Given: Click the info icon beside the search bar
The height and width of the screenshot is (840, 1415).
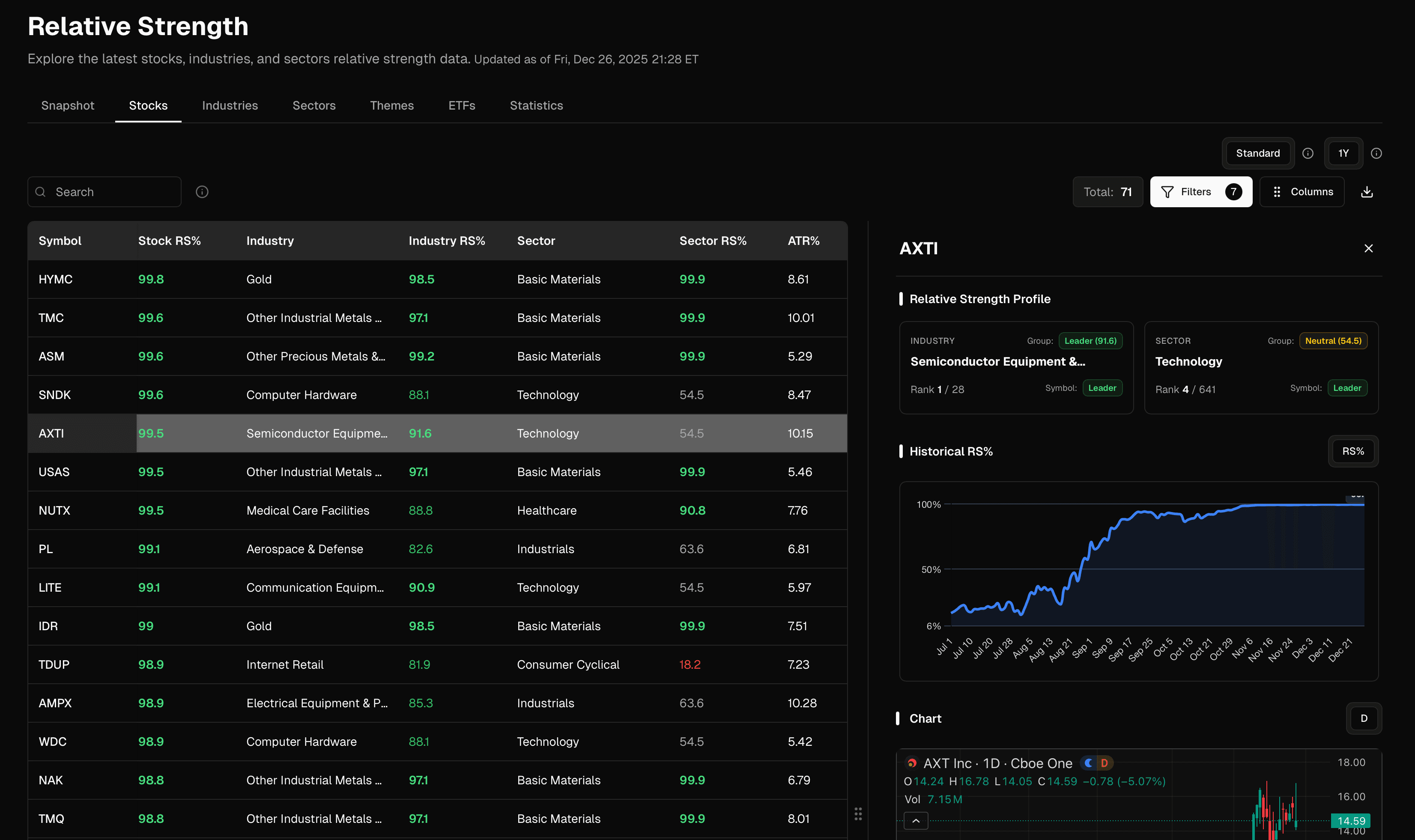Looking at the screenshot, I should click(202, 191).
